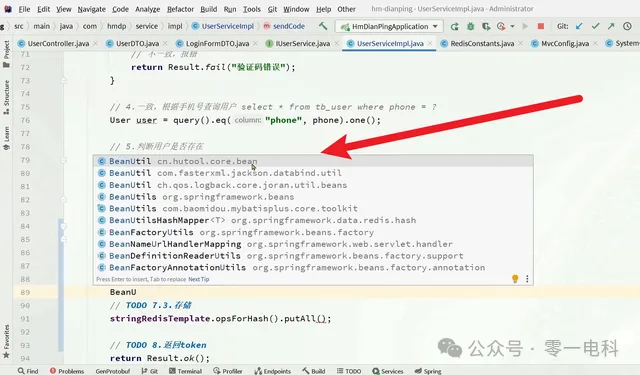Image resolution: width=640 pixels, height=375 pixels.
Task: Select BeanDefinitionReaderUtils suggestion
Action: coord(313,256)
